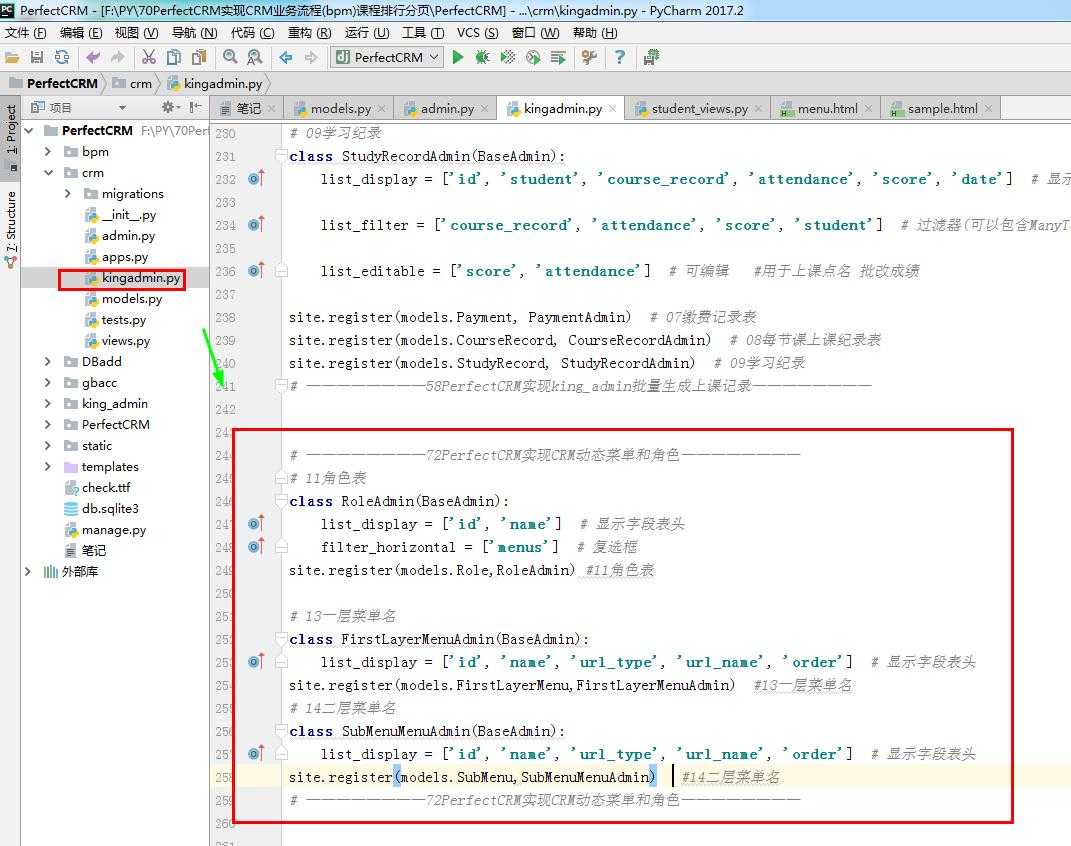This screenshot has width=1071, height=846.
Task: Open the PerfectCRM run configuration dropdown
Action: pyautogui.click(x=387, y=57)
